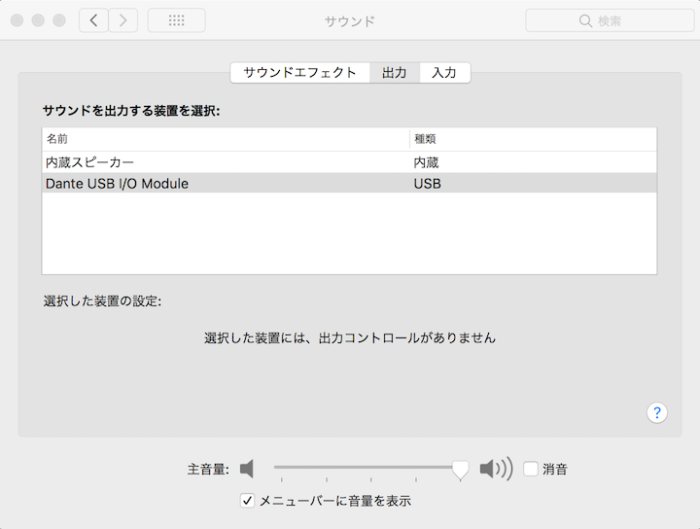Enable the 消音 mute checkbox
The image size is (700, 529).
pos(530,468)
